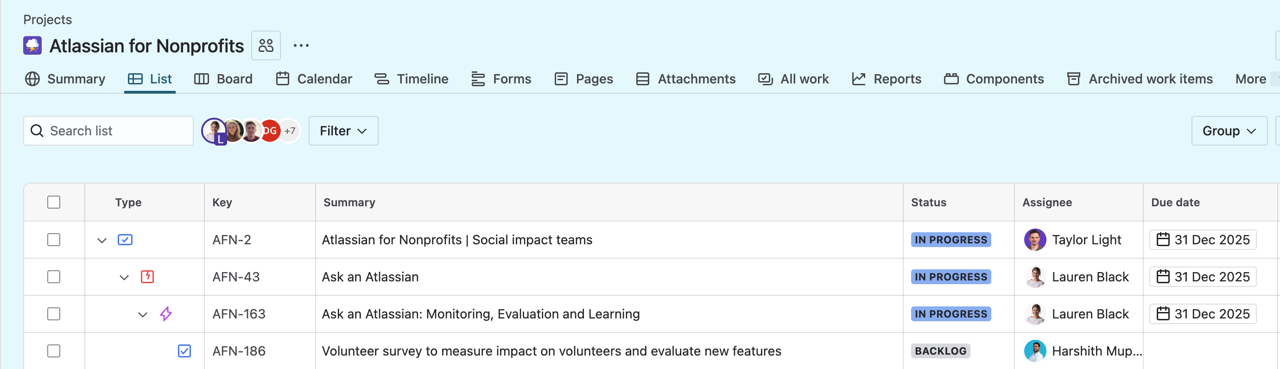This screenshot has width=1280, height=369.
Task: Tick the select-all checkbox in table header
Action: point(54,202)
